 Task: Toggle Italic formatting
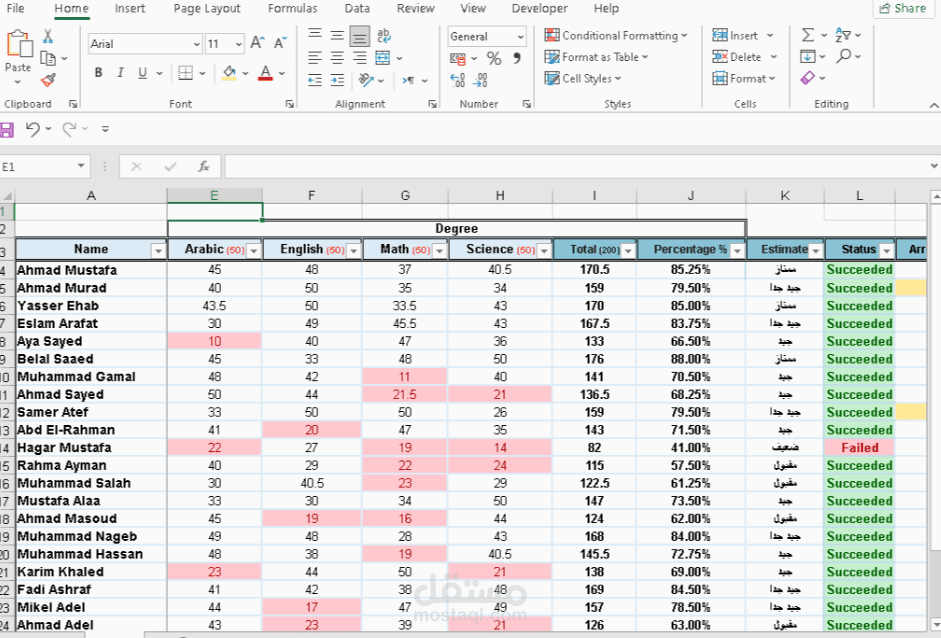120,73
